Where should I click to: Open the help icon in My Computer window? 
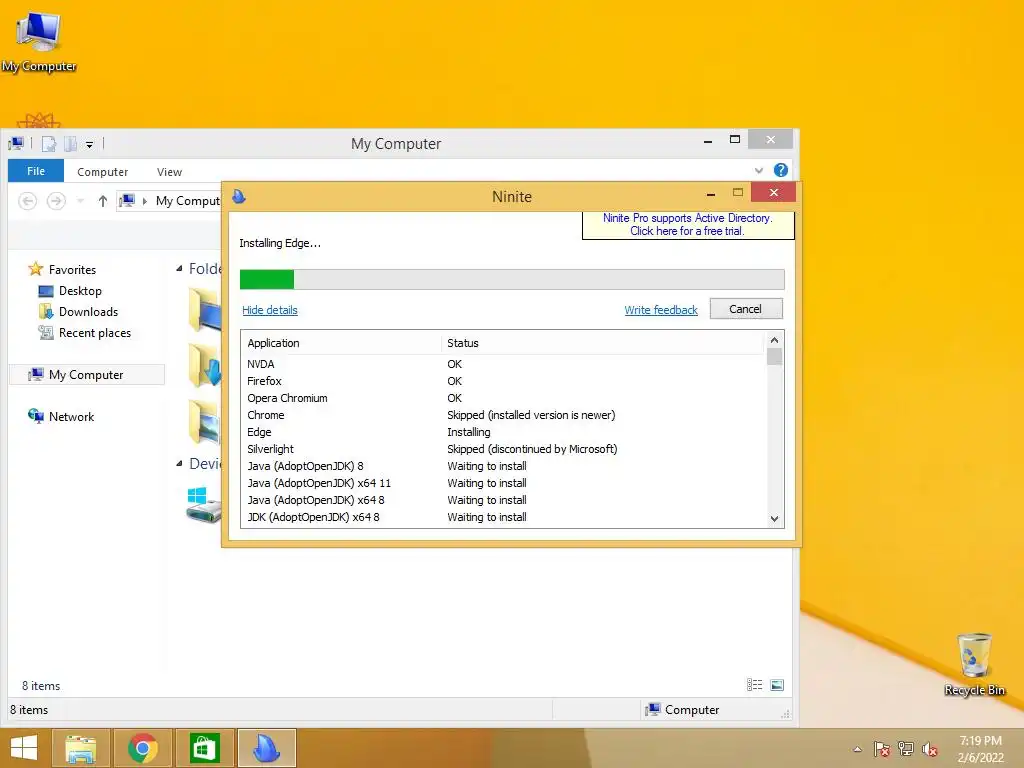coord(780,170)
